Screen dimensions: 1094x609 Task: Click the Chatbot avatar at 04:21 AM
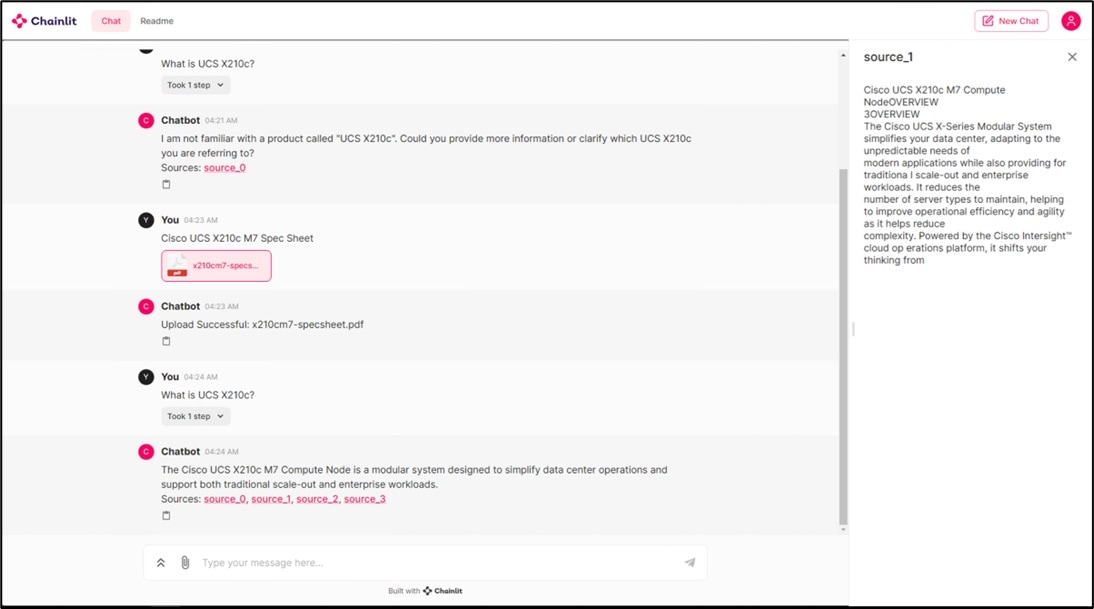click(146, 121)
